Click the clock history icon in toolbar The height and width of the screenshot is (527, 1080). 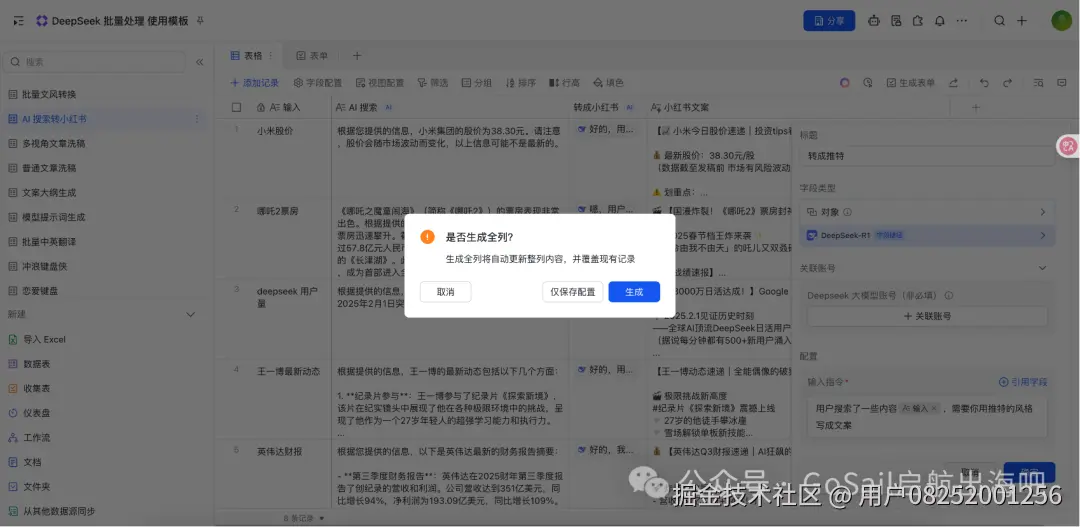867,83
